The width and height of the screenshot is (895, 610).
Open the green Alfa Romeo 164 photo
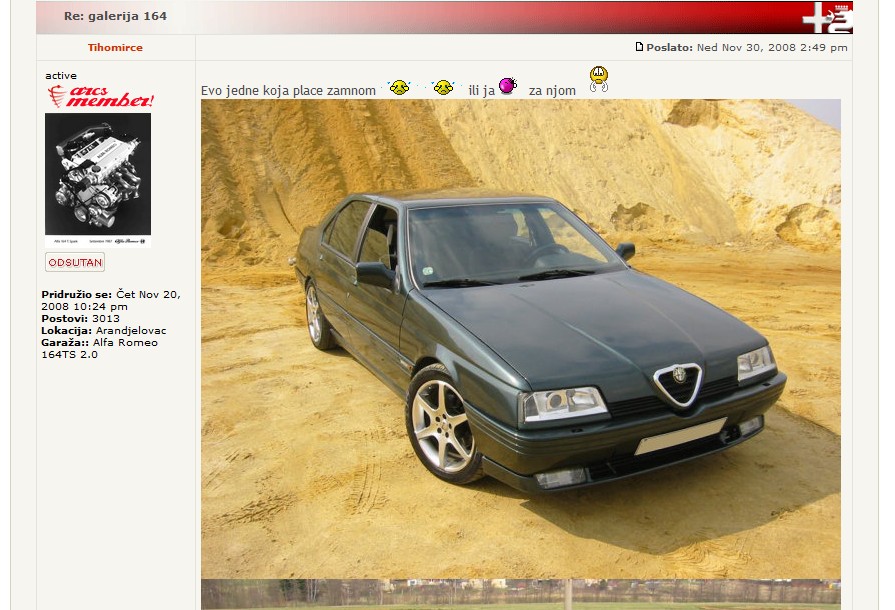[x=520, y=338]
